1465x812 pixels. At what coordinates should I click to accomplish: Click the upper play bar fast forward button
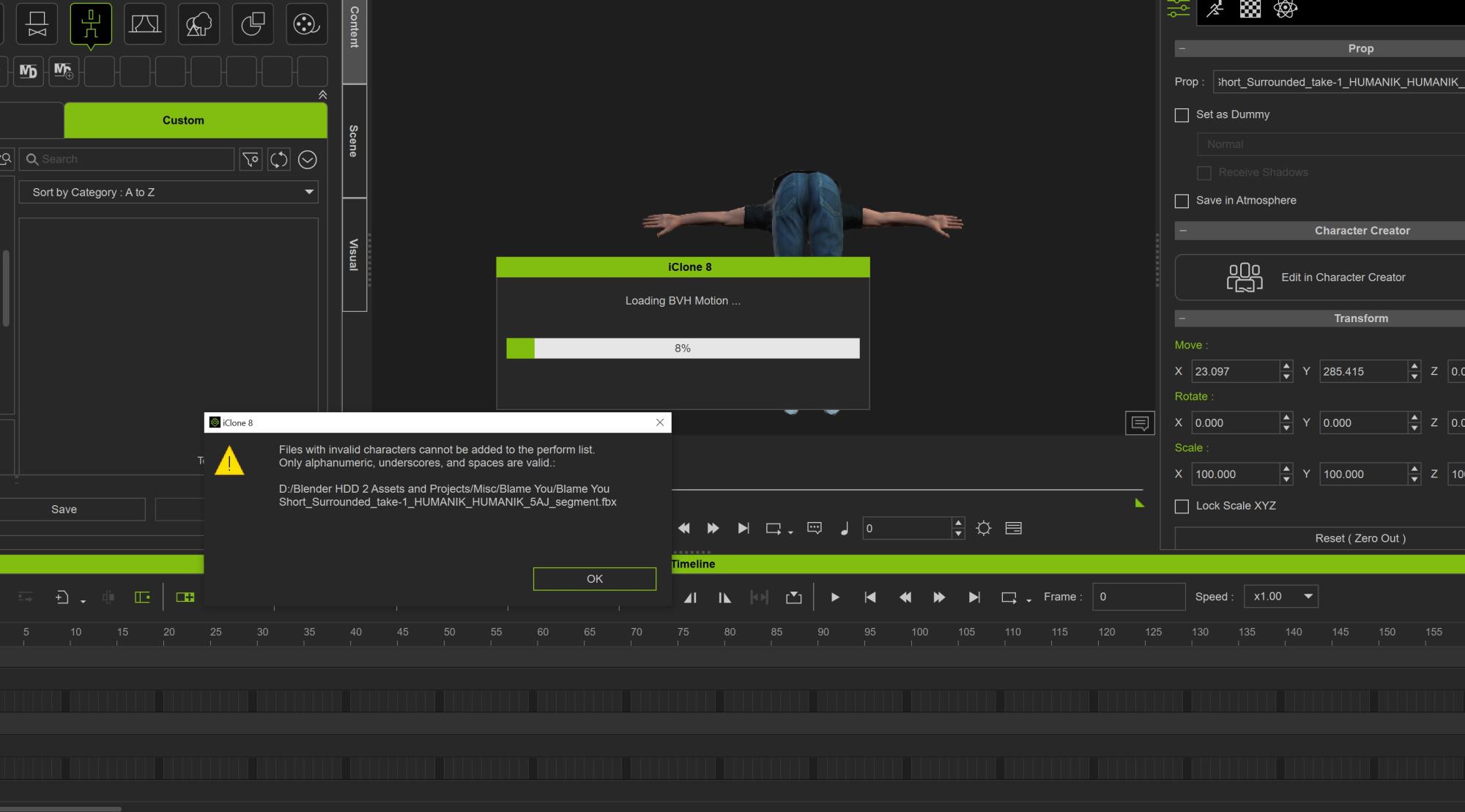click(713, 528)
